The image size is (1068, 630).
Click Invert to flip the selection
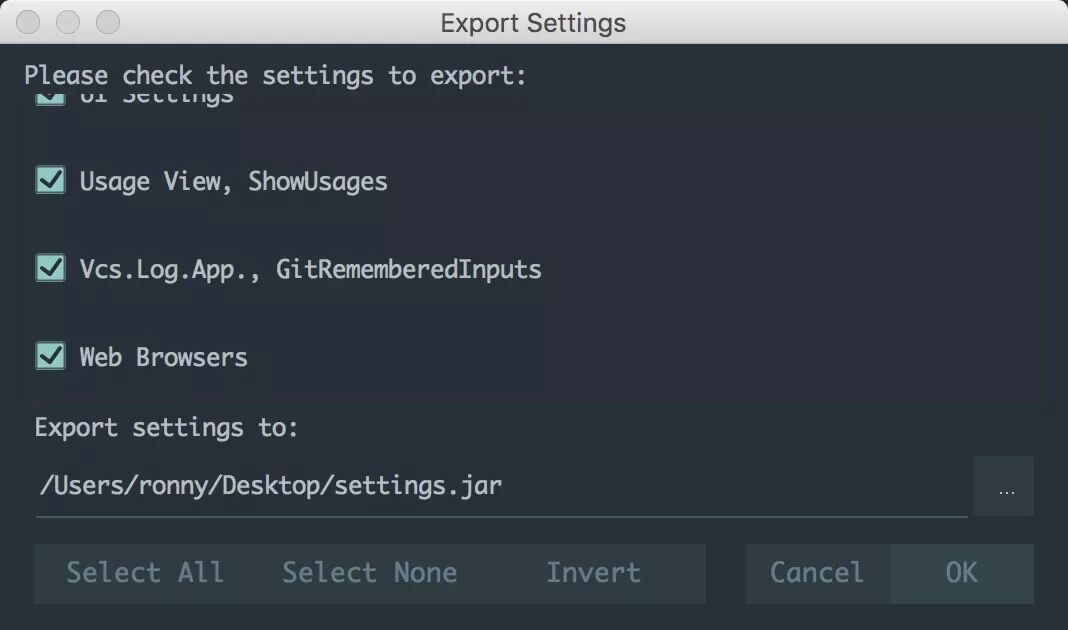click(593, 573)
